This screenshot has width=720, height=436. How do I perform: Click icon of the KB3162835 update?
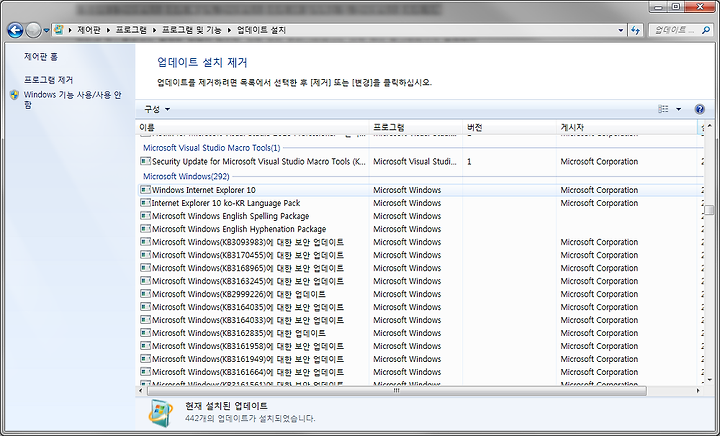click(x=145, y=333)
